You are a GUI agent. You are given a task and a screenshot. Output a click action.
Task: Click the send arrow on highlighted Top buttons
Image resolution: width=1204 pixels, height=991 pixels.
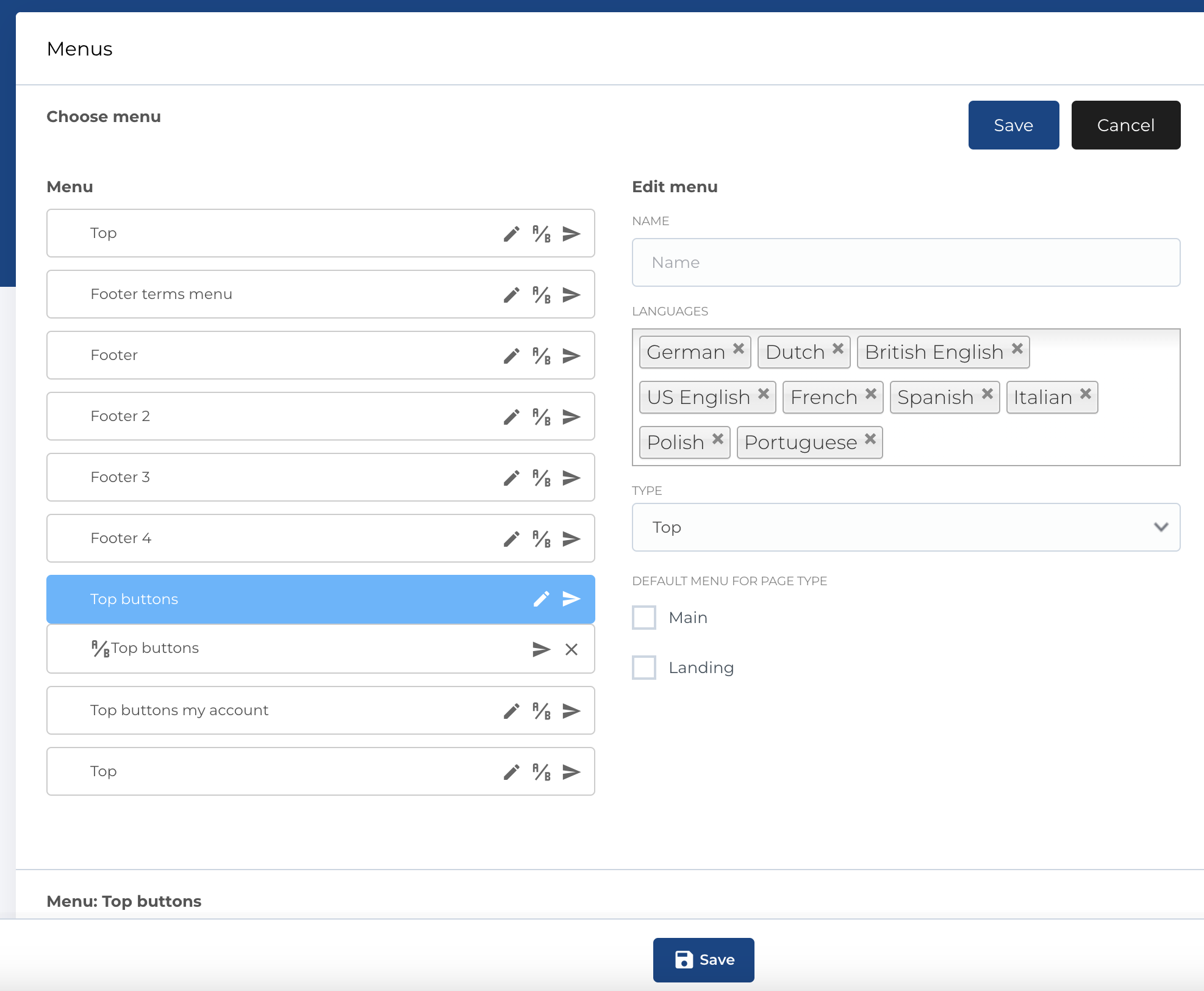pyautogui.click(x=571, y=599)
